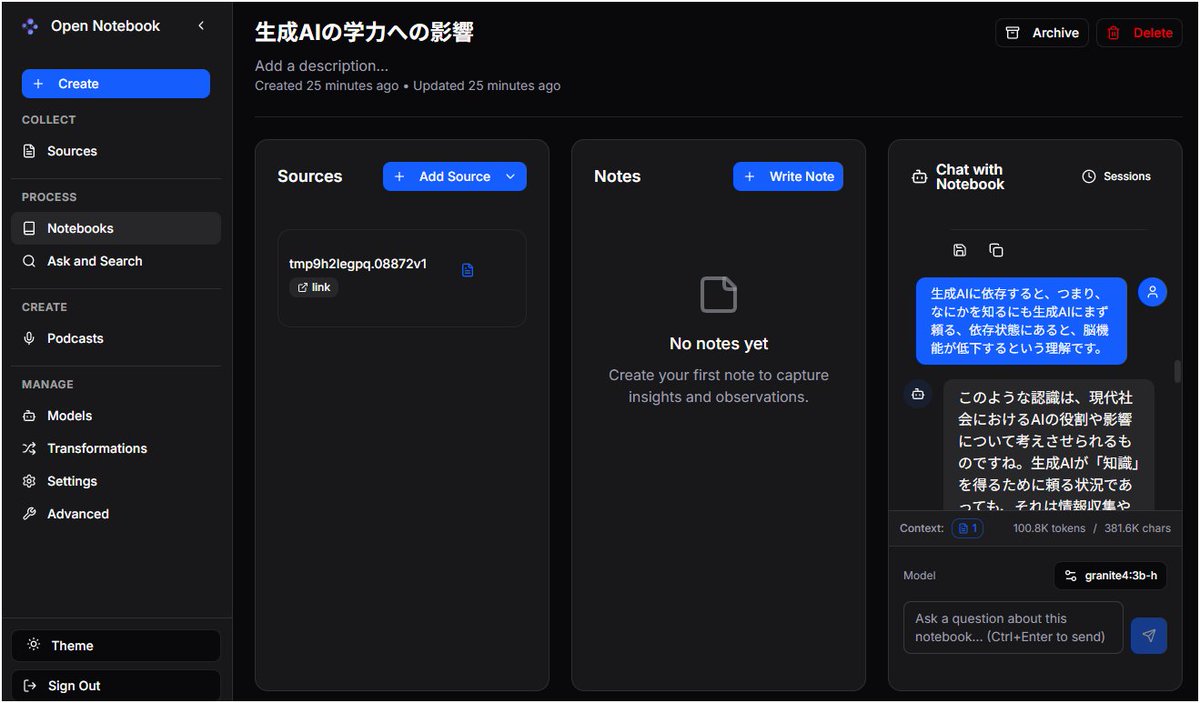Viewport: 1200px width, 703px height.
Task: Click the AI bot avatar in chat
Action: coord(918,394)
